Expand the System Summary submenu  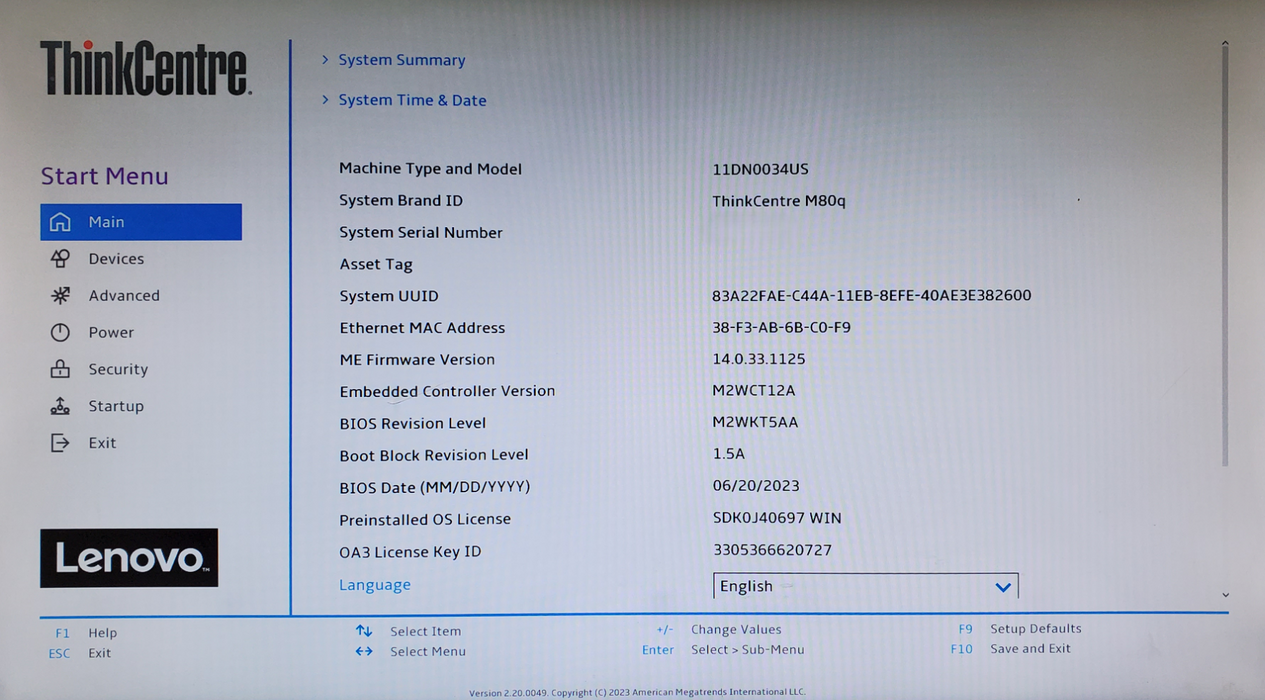tap(402, 60)
